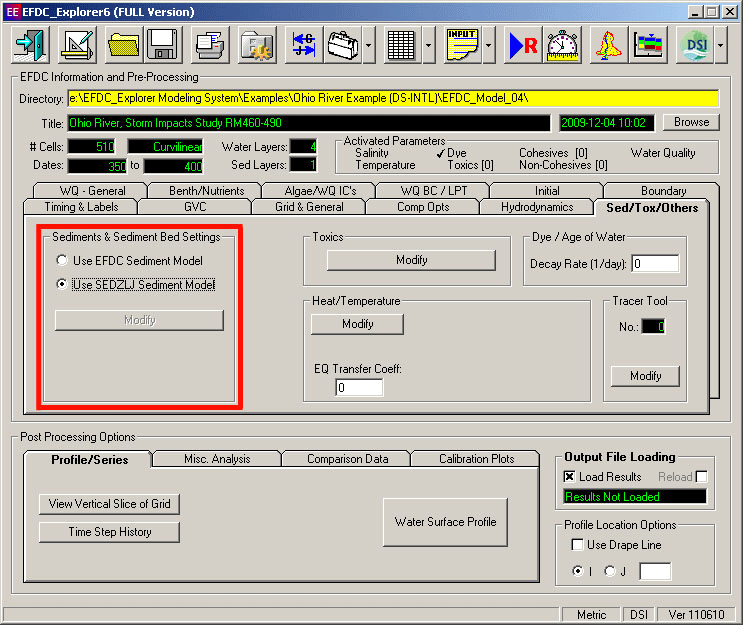
Task: Open a project with the yellow folder icon
Action: 124,45
